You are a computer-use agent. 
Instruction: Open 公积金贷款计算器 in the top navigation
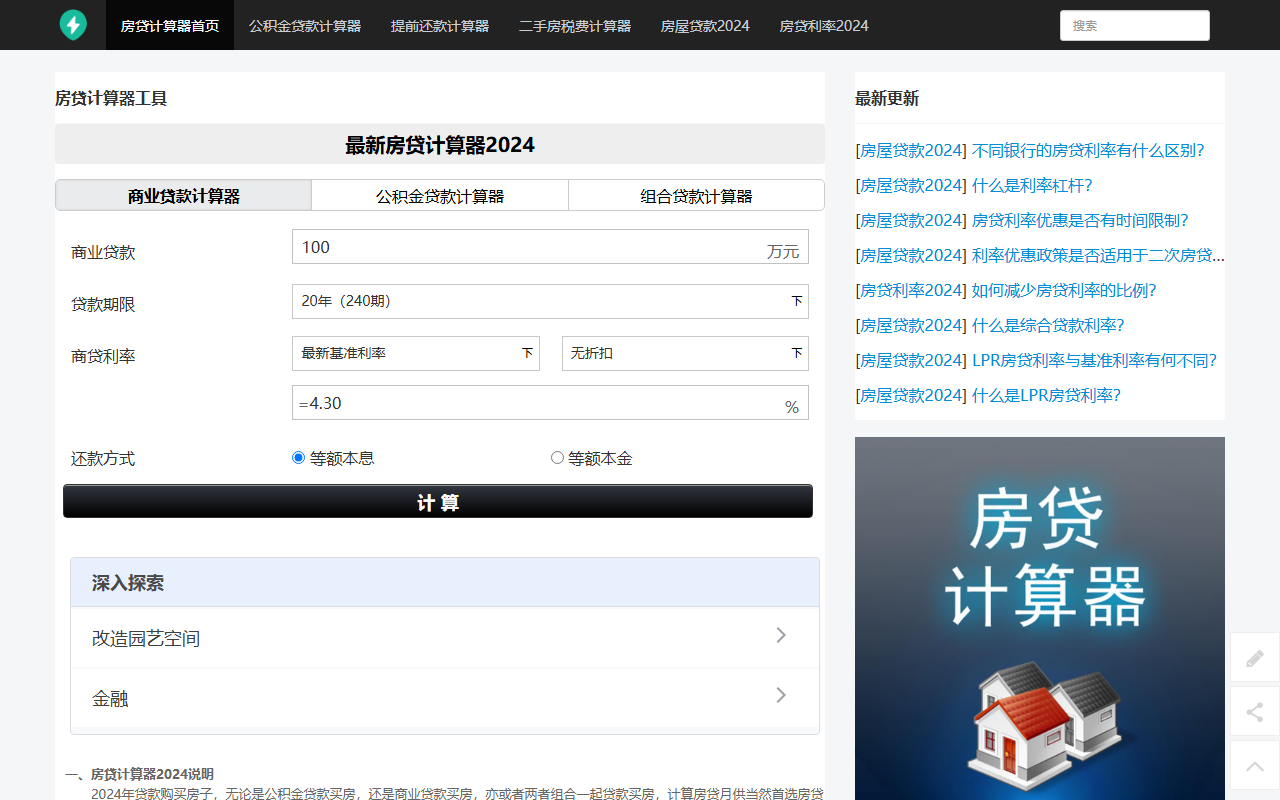click(x=305, y=25)
